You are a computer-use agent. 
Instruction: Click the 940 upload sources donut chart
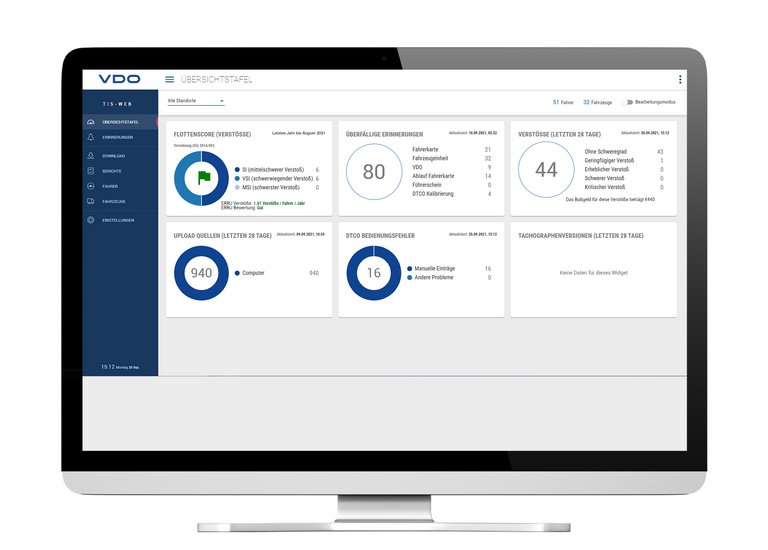[202, 273]
